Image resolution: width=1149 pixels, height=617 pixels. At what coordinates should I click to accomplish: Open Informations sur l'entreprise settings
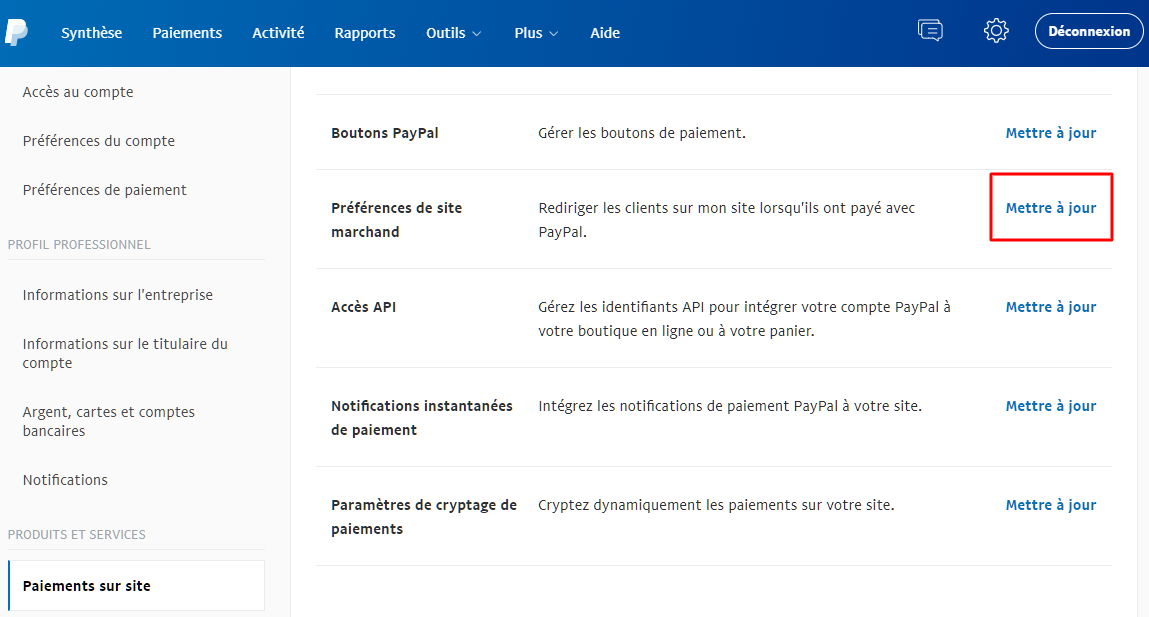point(117,294)
